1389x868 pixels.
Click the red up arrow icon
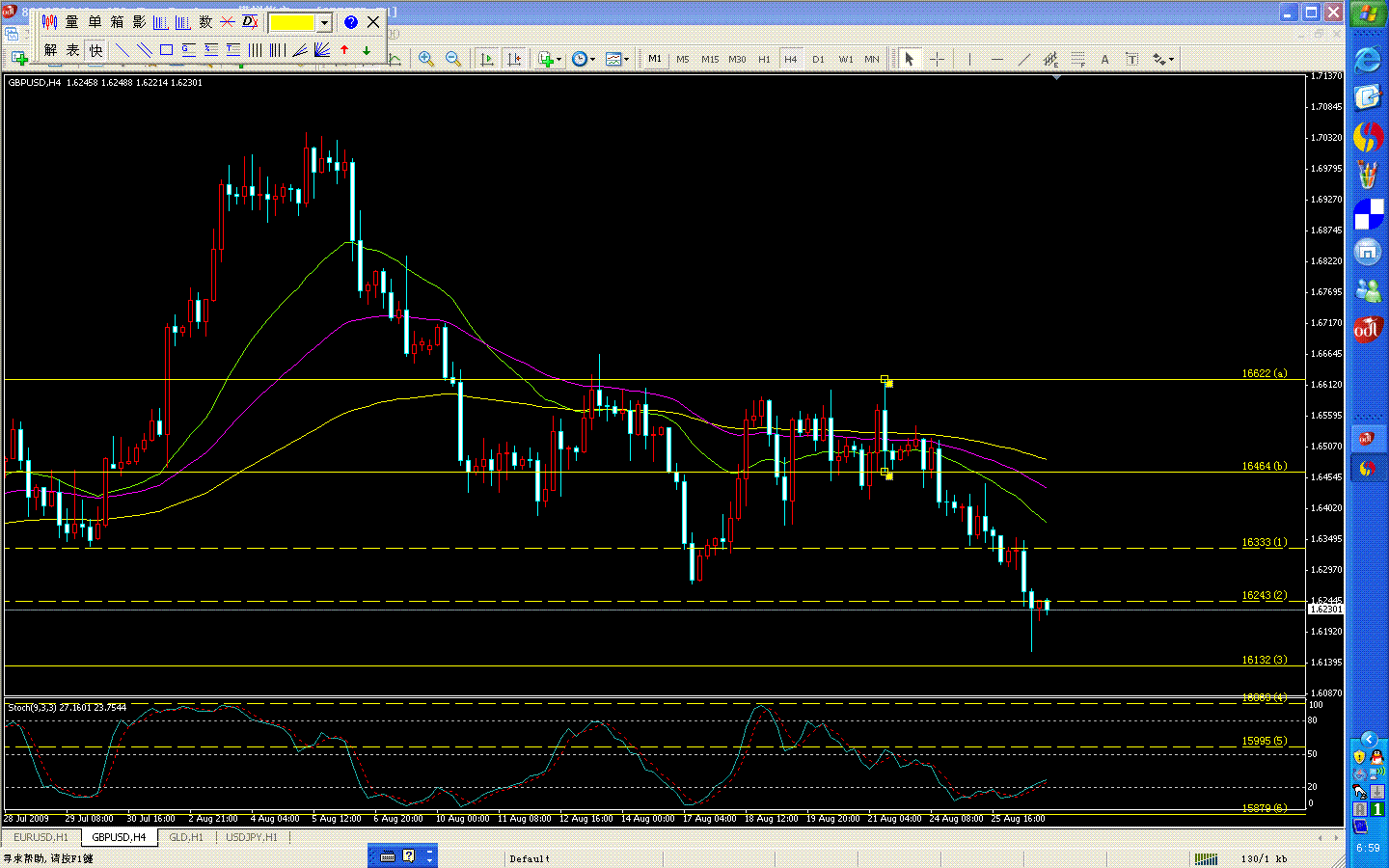(x=344, y=50)
